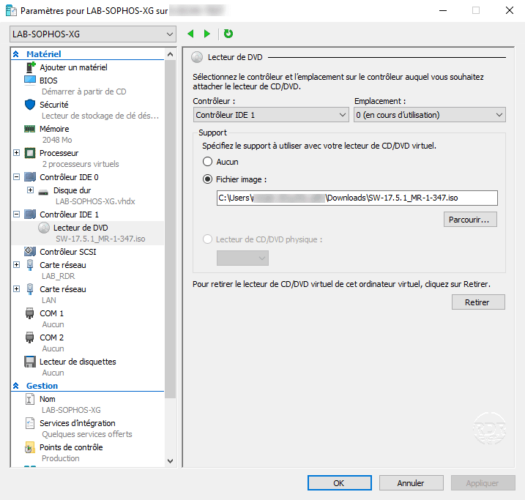
Task: Close the Paramètres window
Action: 509,10
